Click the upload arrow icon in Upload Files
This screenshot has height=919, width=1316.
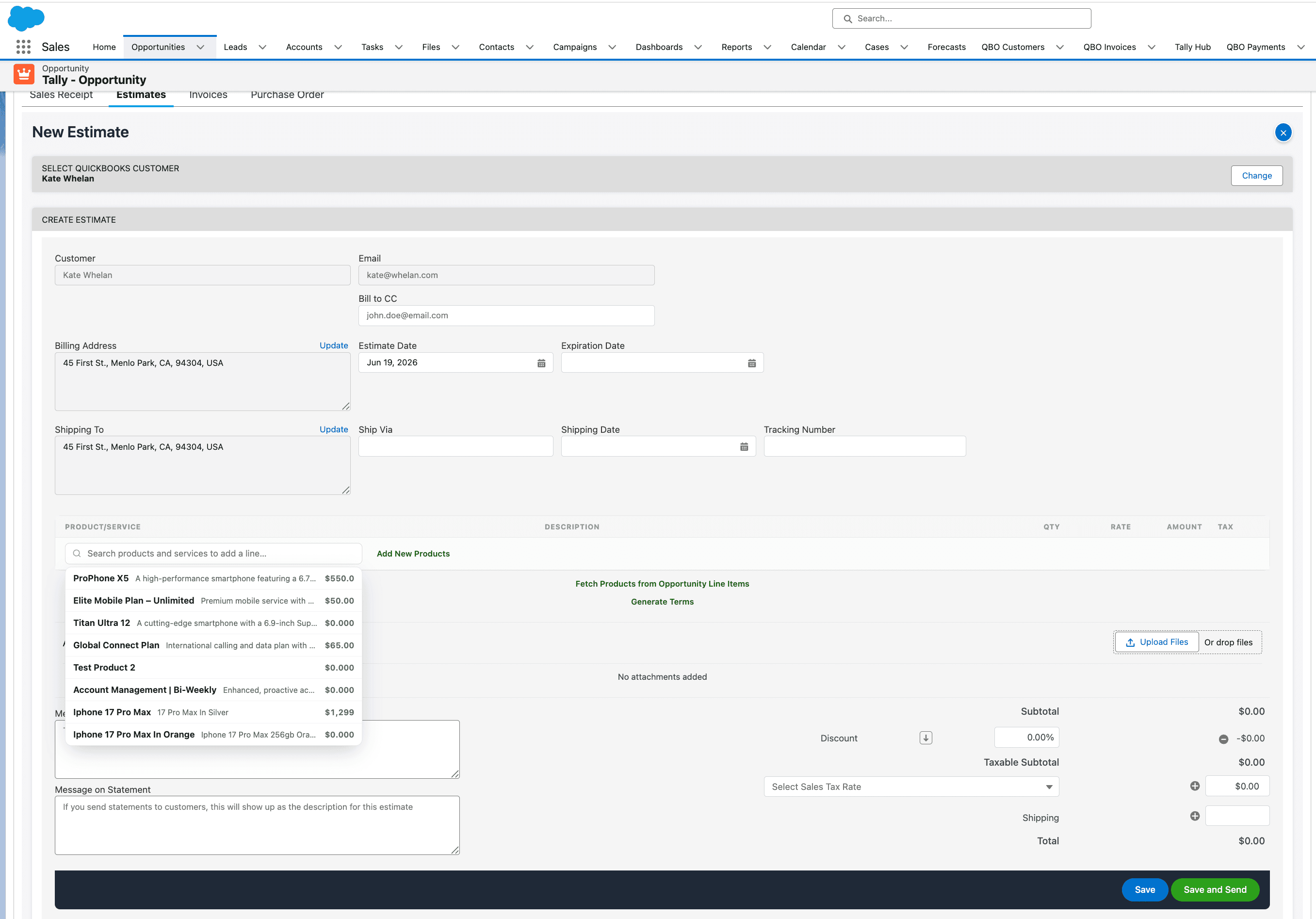coord(1130,642)
